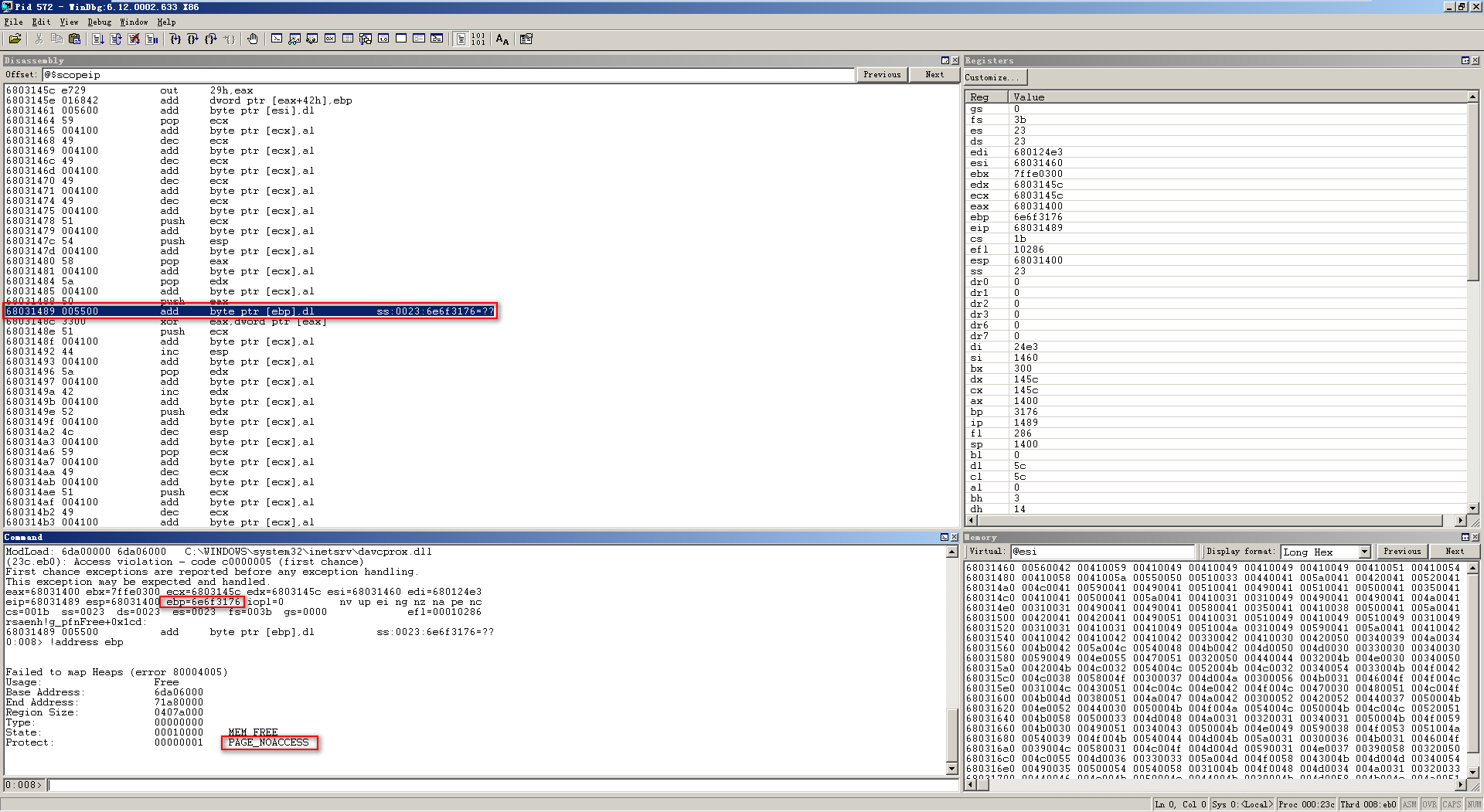Viewport: 1484px width, 812px height.
Task: Open the Processes and Threads icon
Action: [x=419, y=39]
